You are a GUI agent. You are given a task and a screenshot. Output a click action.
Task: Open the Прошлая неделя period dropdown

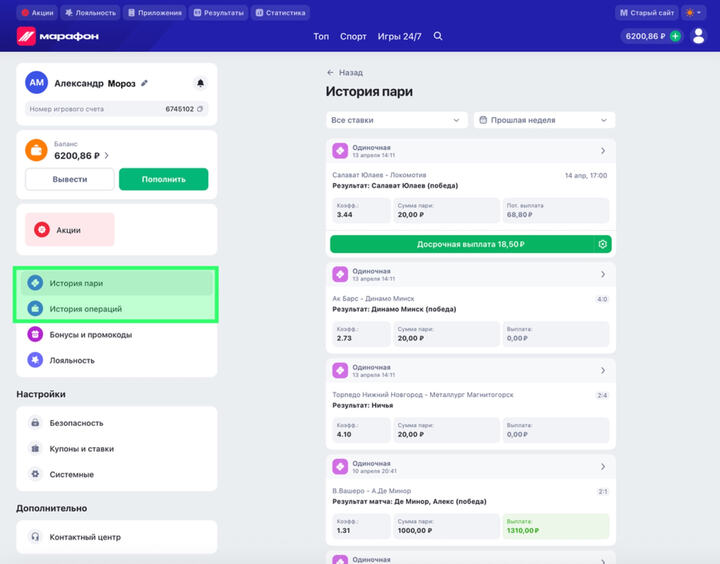[x=545, y=120]
